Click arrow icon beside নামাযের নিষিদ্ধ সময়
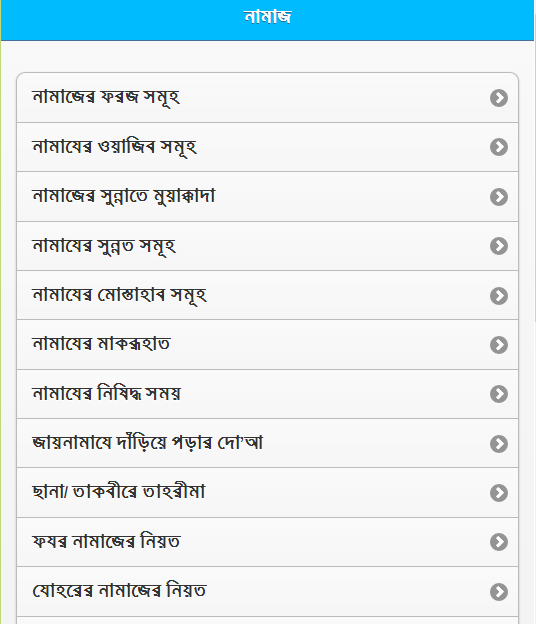The width and height of the screenshot is (536, 624). [x=499, y=394]
